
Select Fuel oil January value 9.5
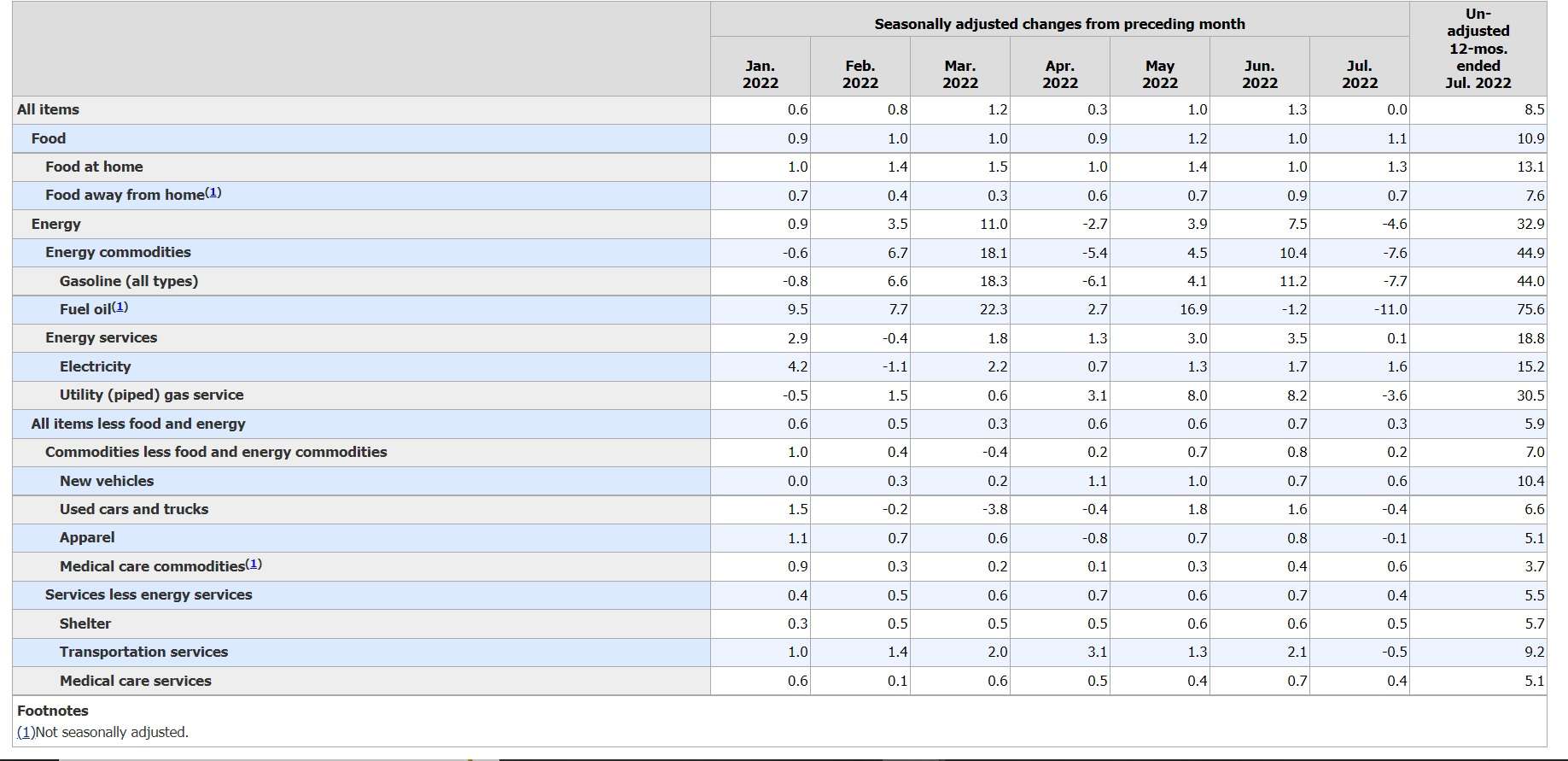tap(797, 309)
